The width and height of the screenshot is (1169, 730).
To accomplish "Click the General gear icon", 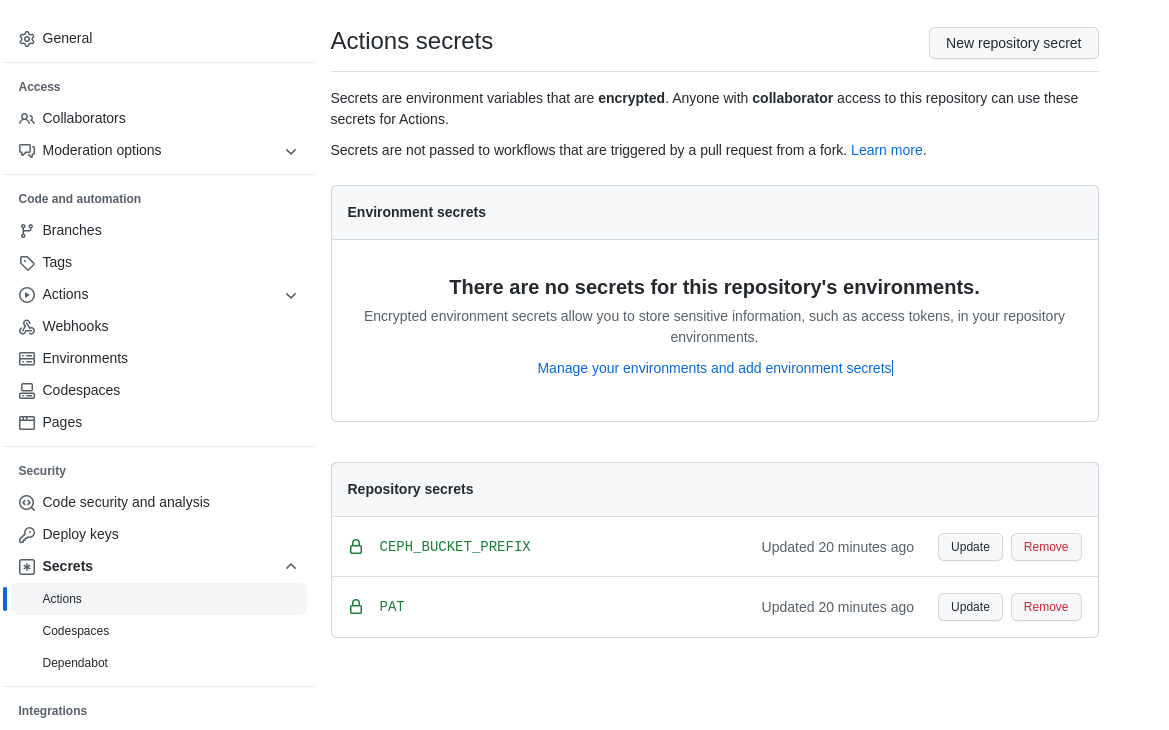I will tap(27, 39).
